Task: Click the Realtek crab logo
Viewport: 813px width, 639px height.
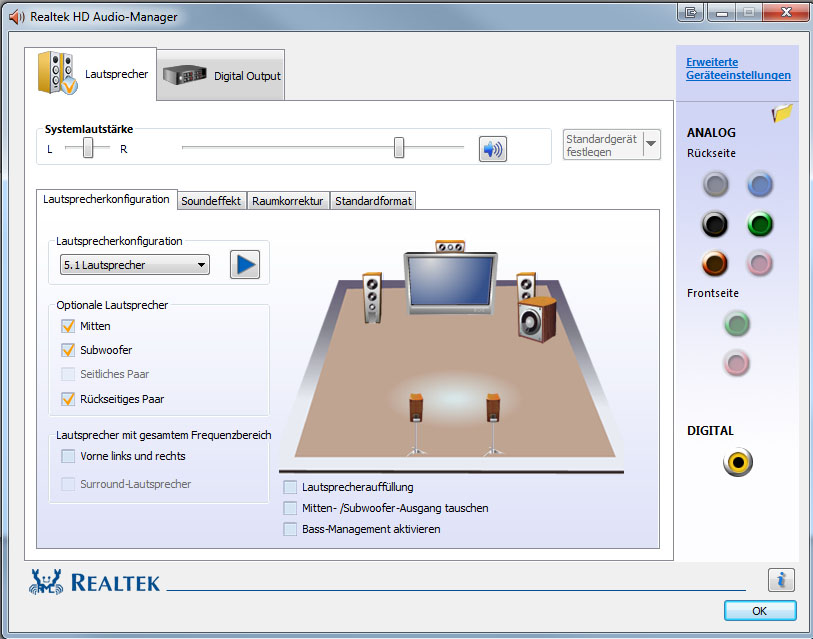Action: tap(46, 581)
